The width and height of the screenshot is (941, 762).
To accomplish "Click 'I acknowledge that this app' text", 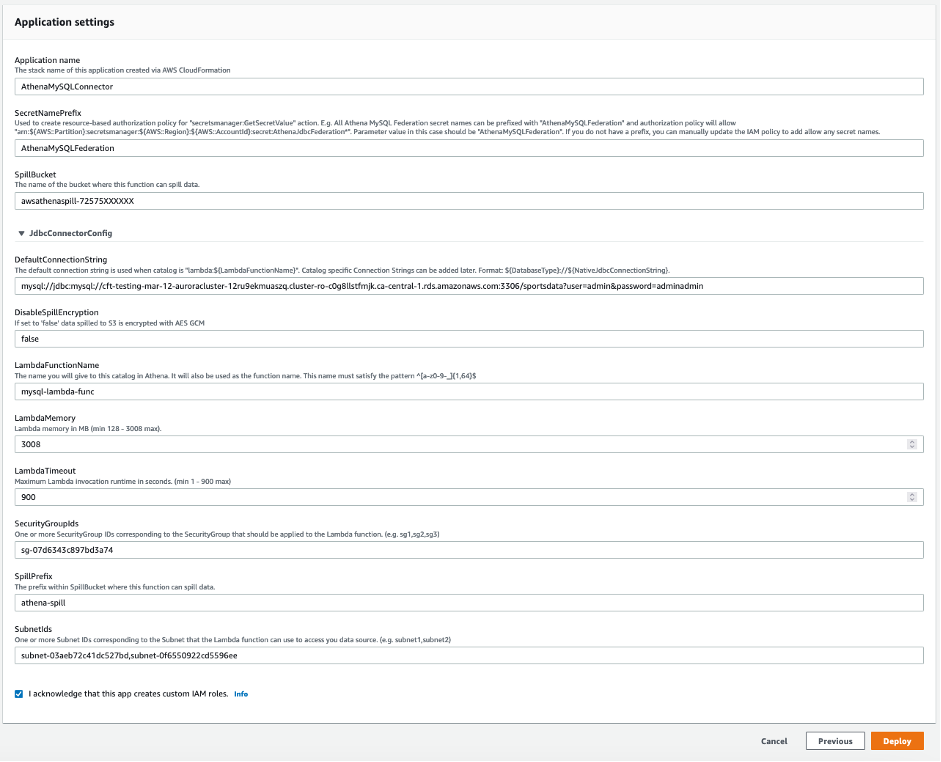I will click(x=128, y=694).
